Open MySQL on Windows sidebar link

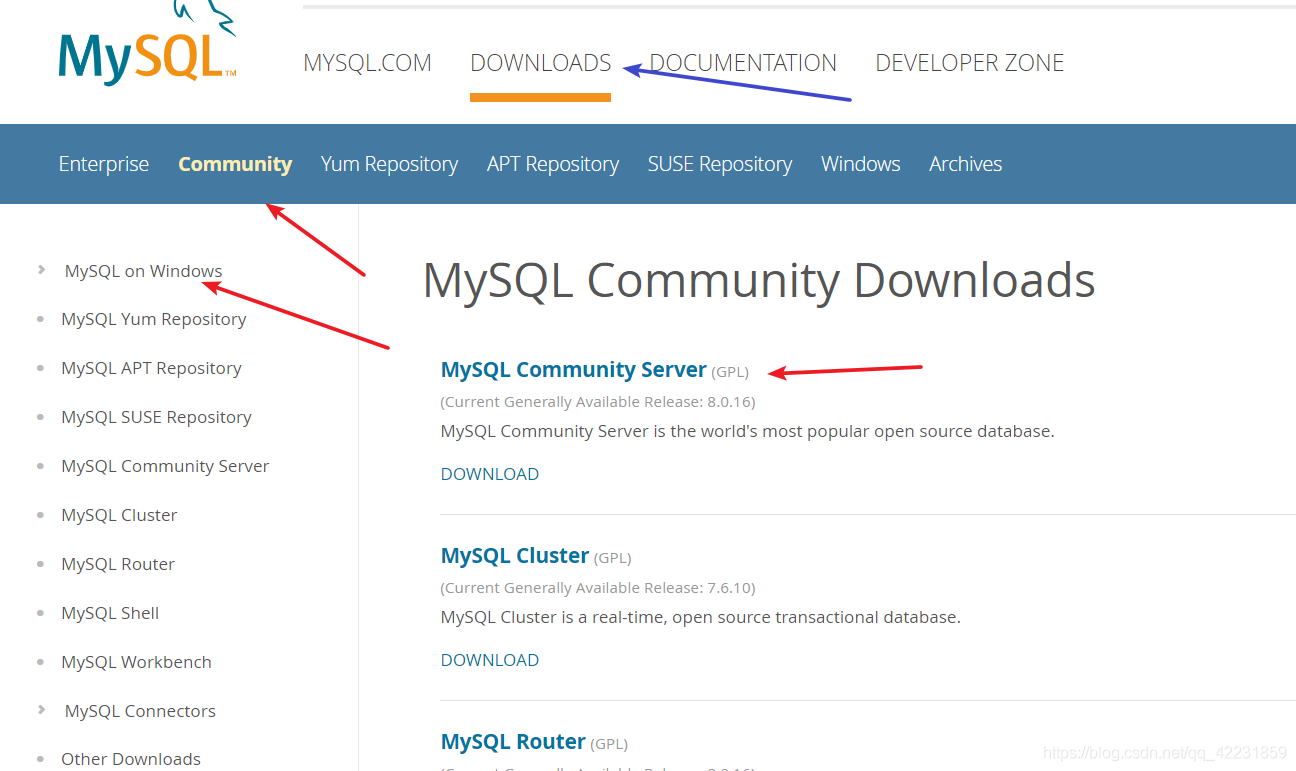(x=143, y=271)
